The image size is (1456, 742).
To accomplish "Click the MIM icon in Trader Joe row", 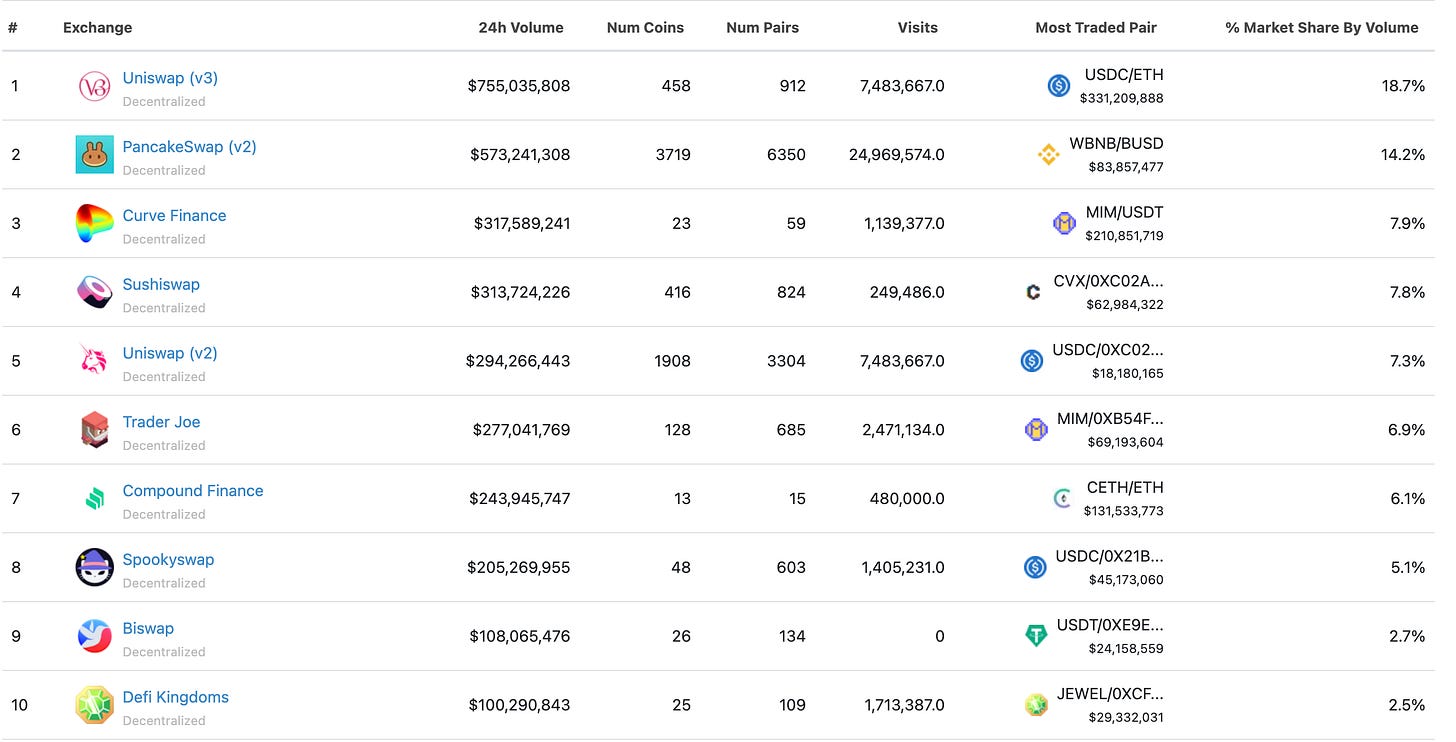I will tap(1036, 430).
